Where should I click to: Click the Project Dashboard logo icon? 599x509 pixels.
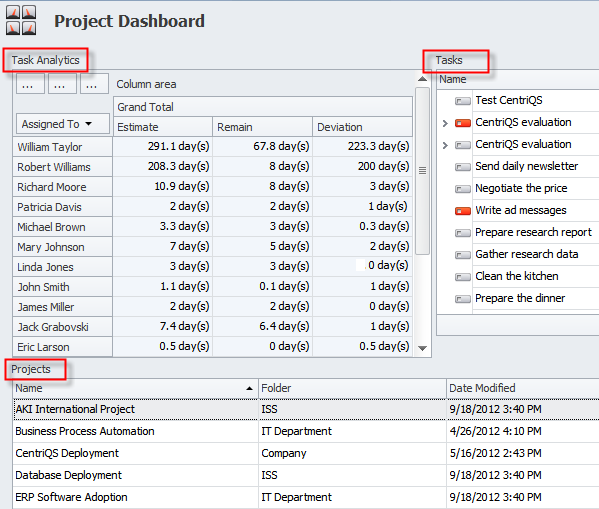tap(21, 20)
